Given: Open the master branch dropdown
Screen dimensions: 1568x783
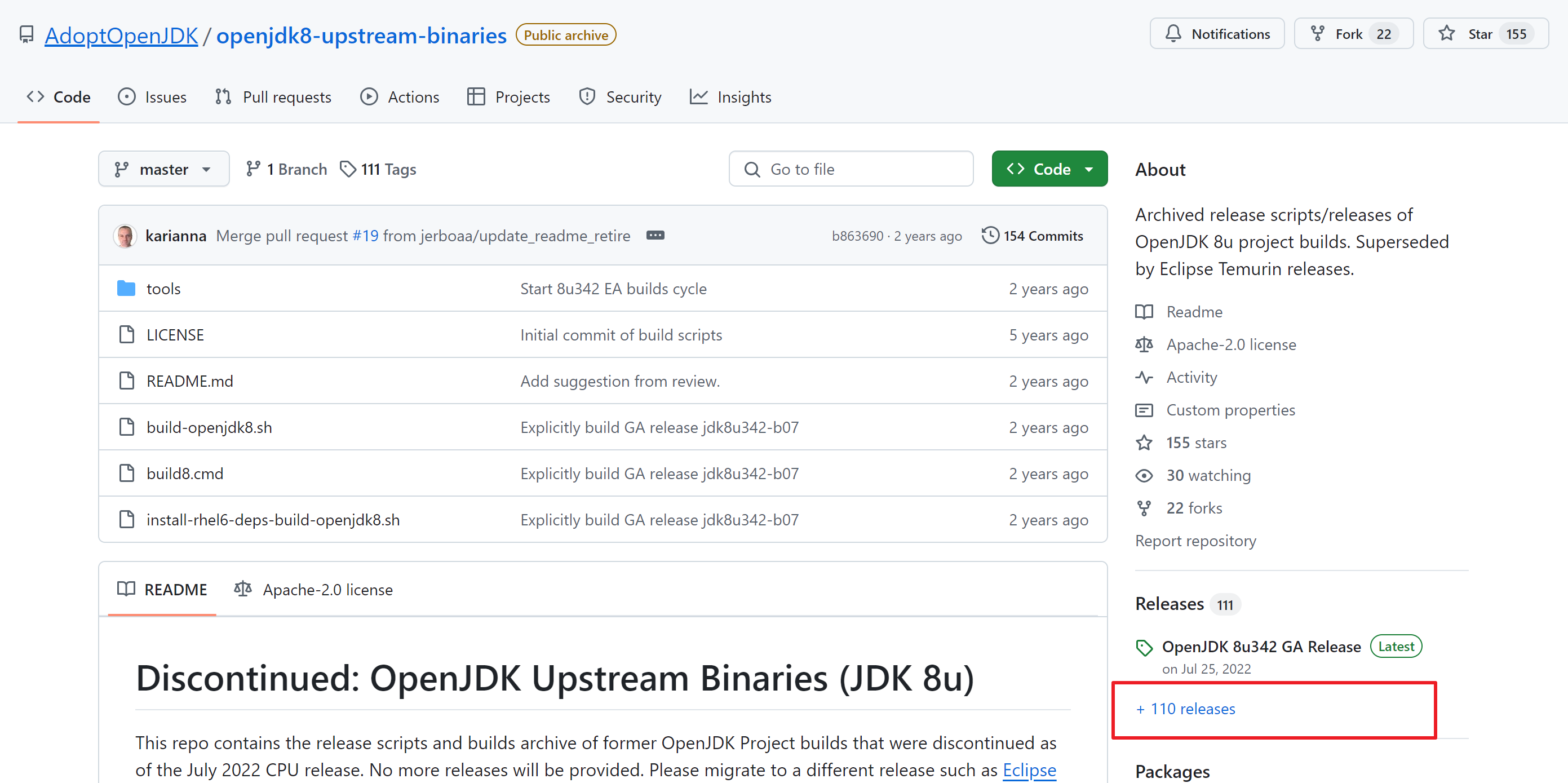Looking at the screenshot, I should click(163, 169).
